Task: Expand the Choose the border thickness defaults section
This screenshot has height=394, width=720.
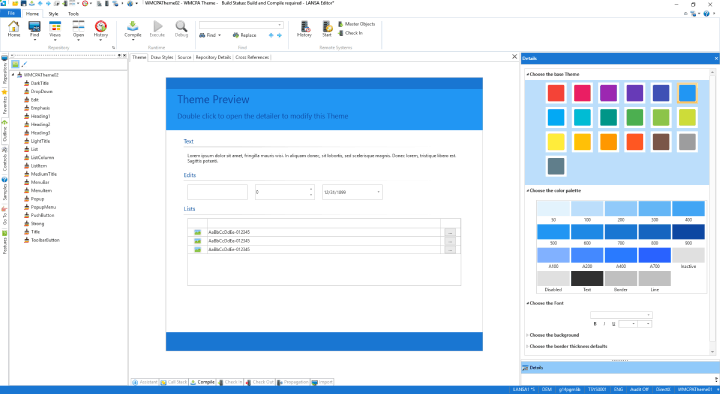Action: (x=528, y=346)
